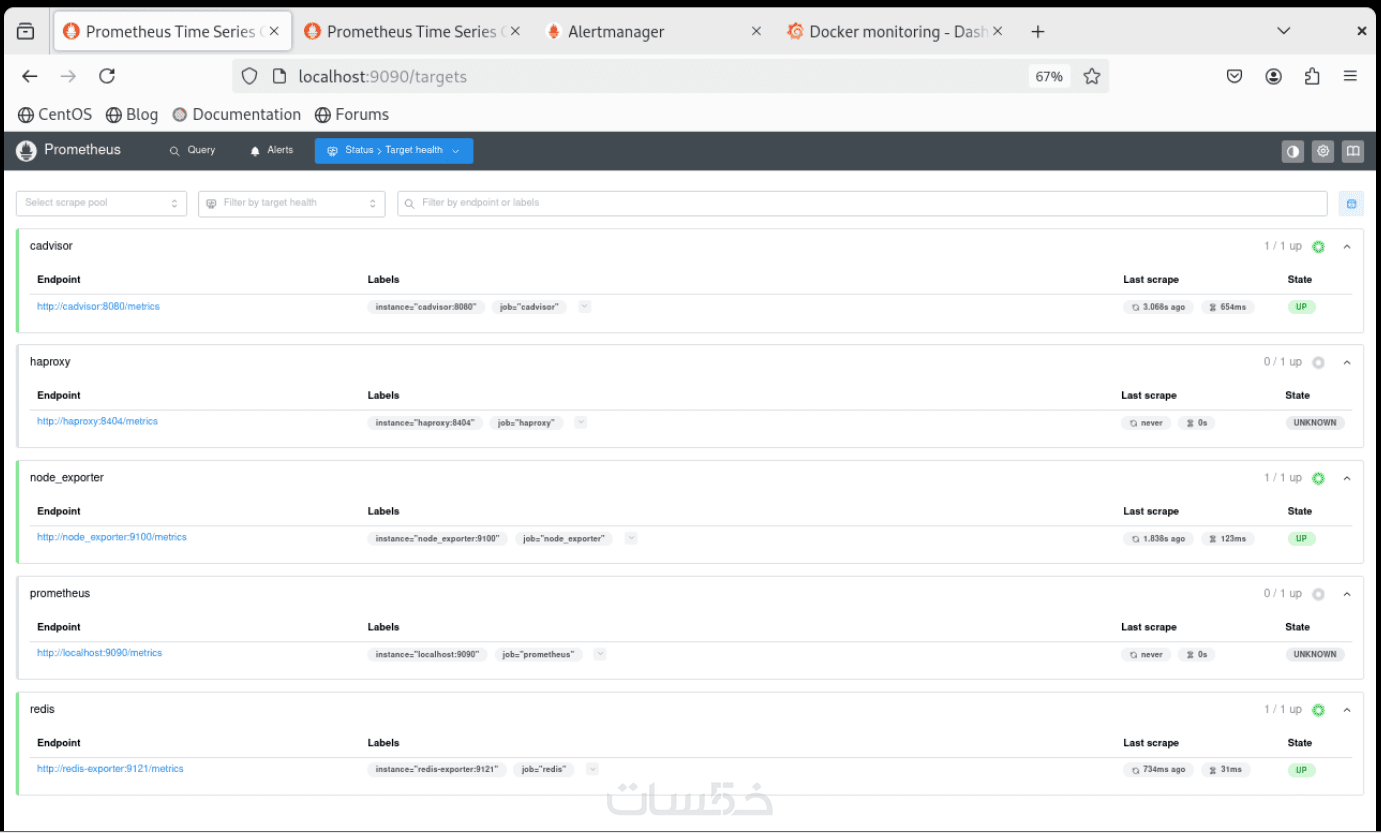Click the haproxy grey health ring icon
Viewport: 1381px width, 833px height.
coord(1318,363)
